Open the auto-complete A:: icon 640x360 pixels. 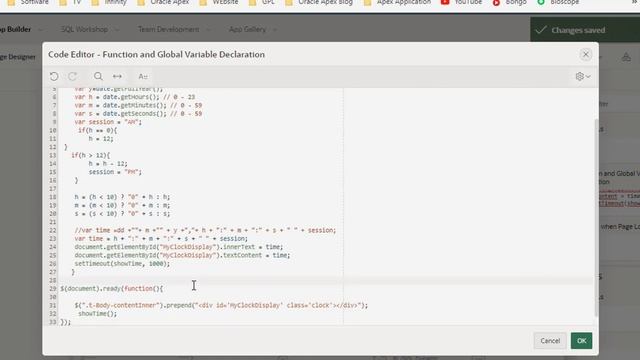click(142, 76)
